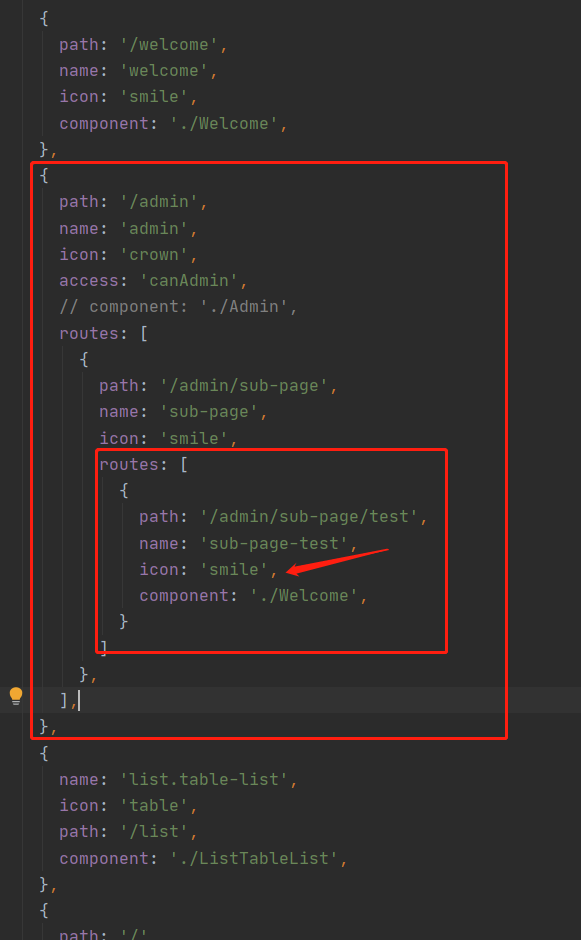
Task: Click the 'table' icon value
Action: coord(154,805)
